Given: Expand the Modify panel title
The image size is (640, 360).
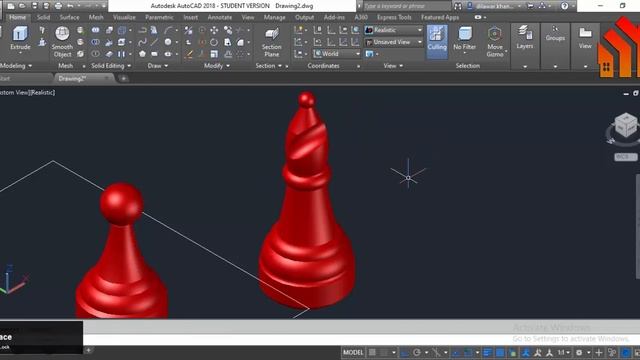Looking at the screenshot, I should tap(216, 66).
